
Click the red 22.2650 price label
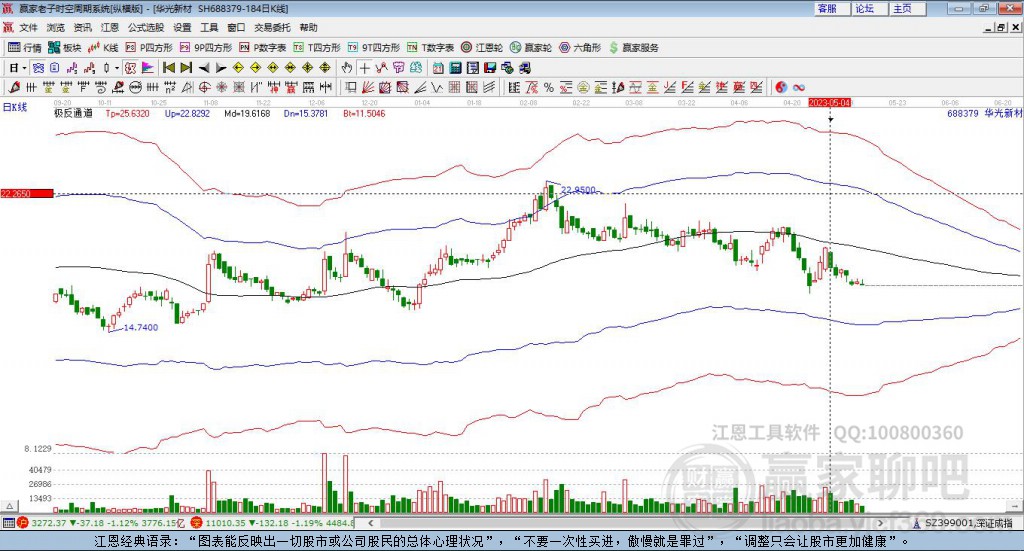(26, 193)
